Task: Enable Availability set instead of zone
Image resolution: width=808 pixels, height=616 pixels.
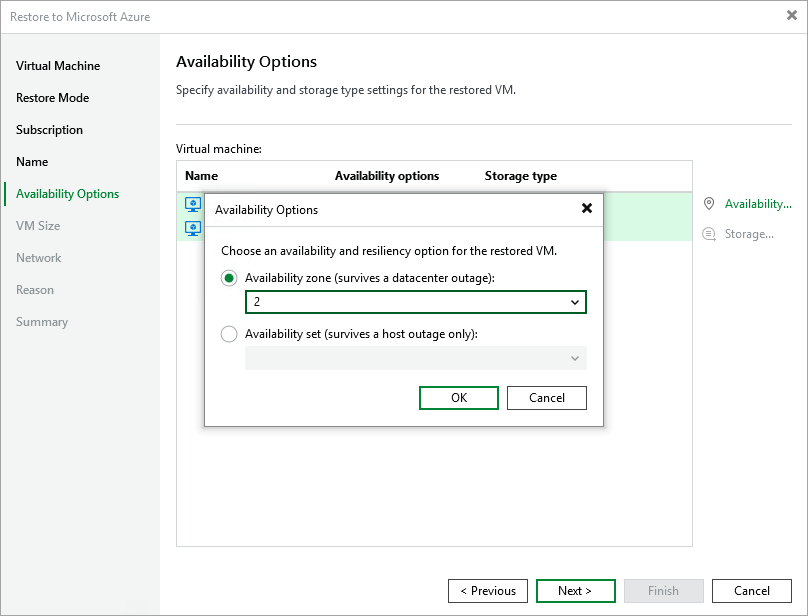Action: [x=228, y=334]
